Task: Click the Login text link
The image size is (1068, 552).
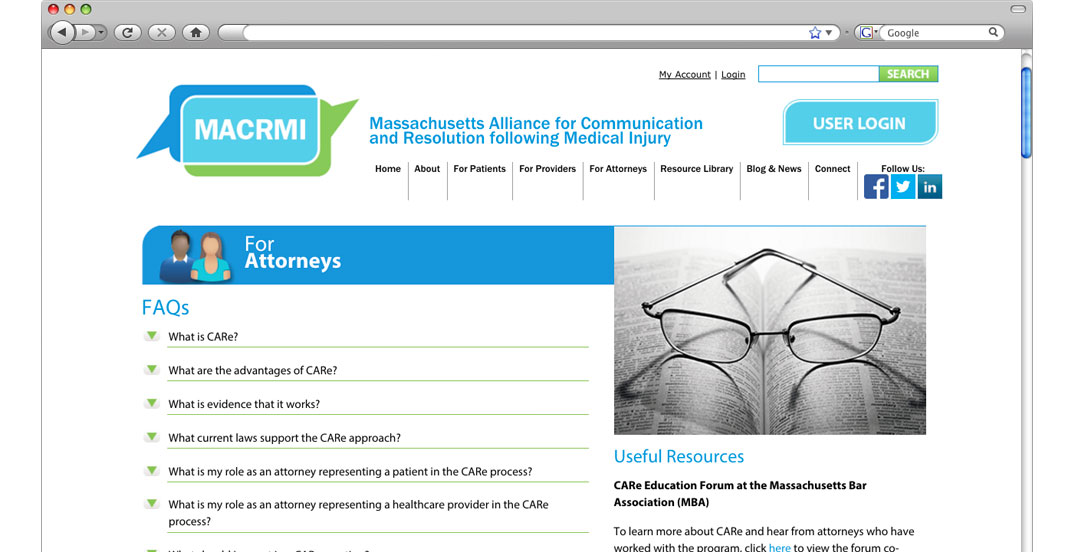Action: [x=733, y=74]
